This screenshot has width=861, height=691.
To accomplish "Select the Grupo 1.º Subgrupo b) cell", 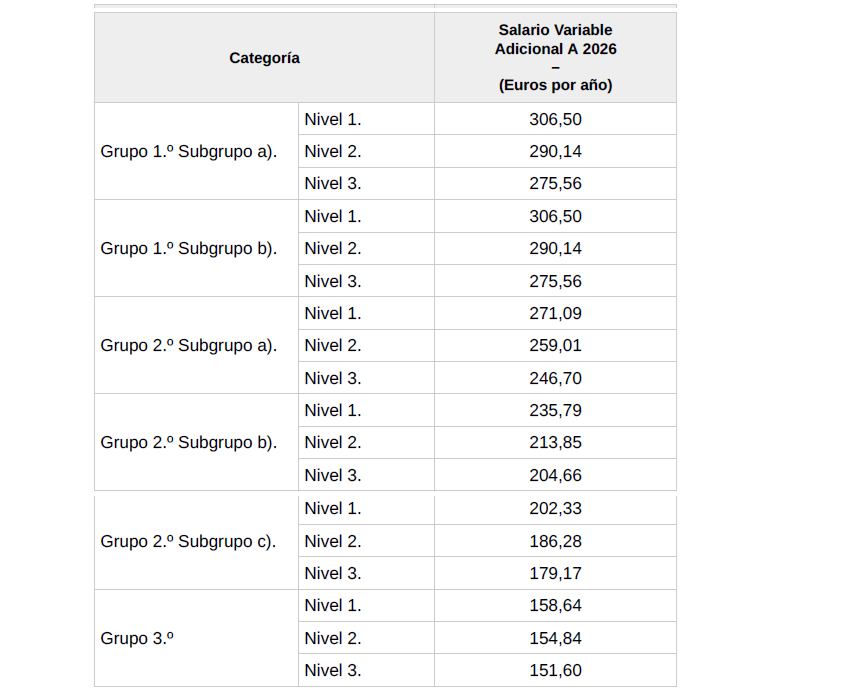I will point(197,248).
